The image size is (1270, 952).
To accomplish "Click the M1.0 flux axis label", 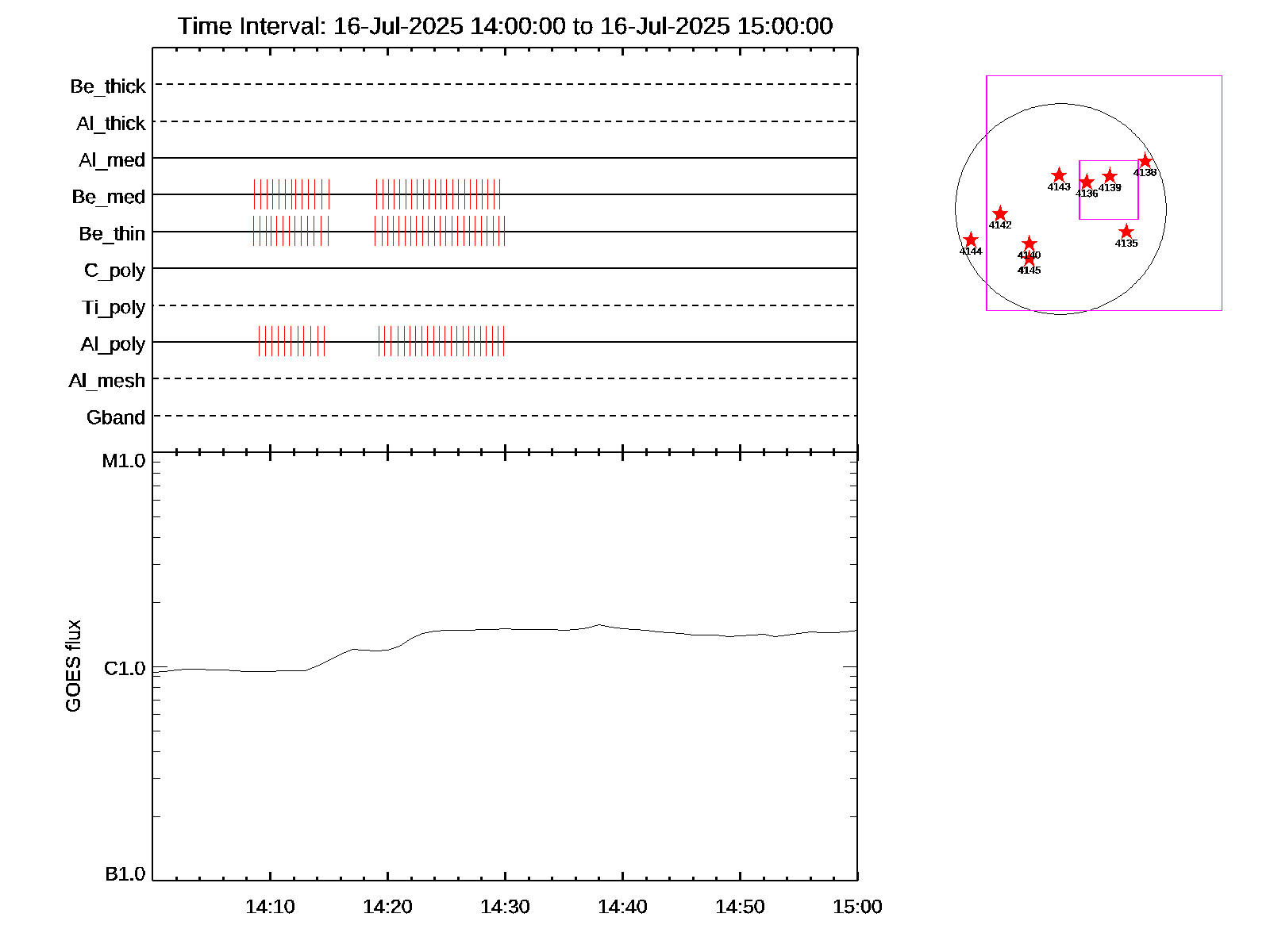I will pos(124,461).
